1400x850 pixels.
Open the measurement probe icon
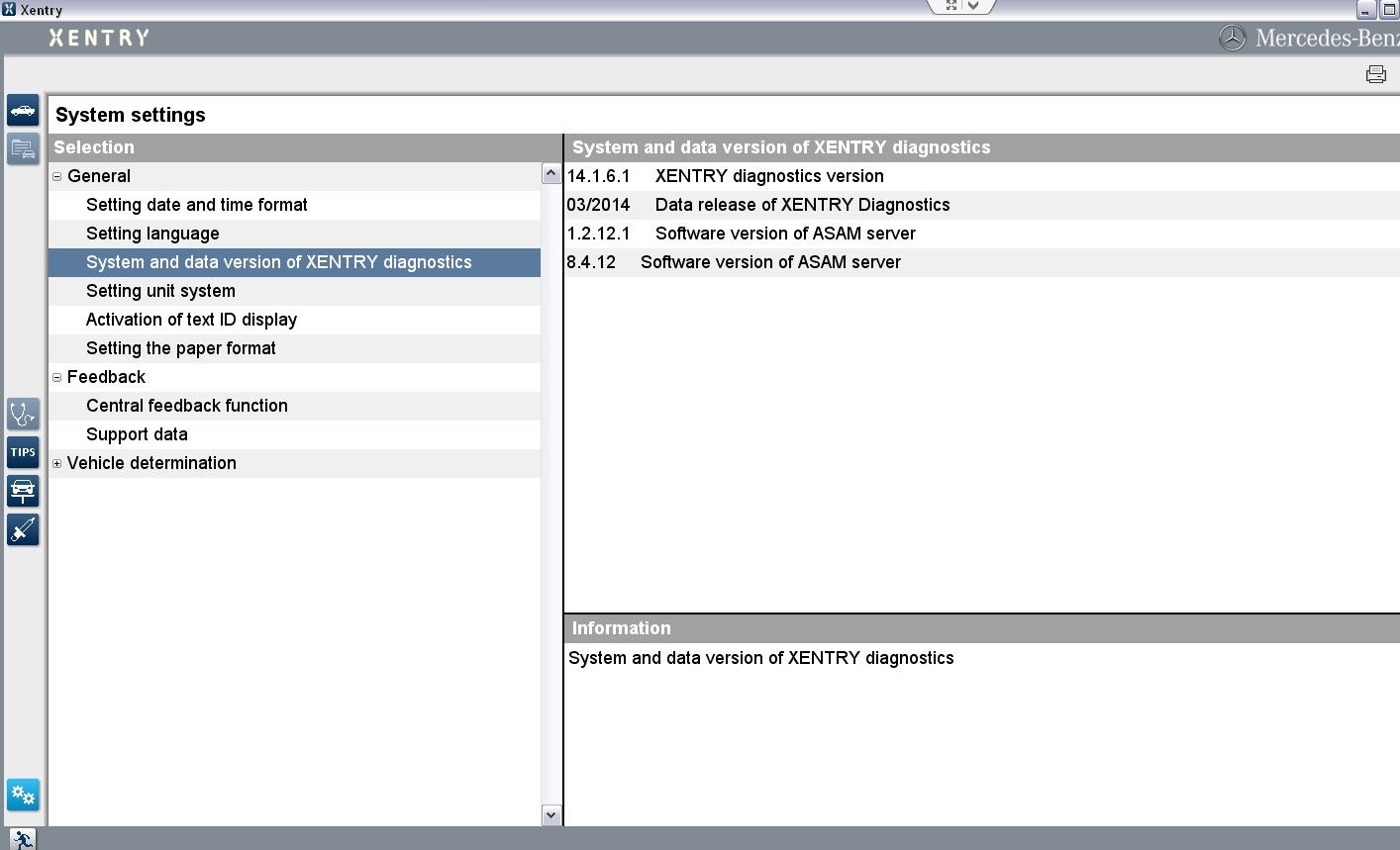[23, 529]
